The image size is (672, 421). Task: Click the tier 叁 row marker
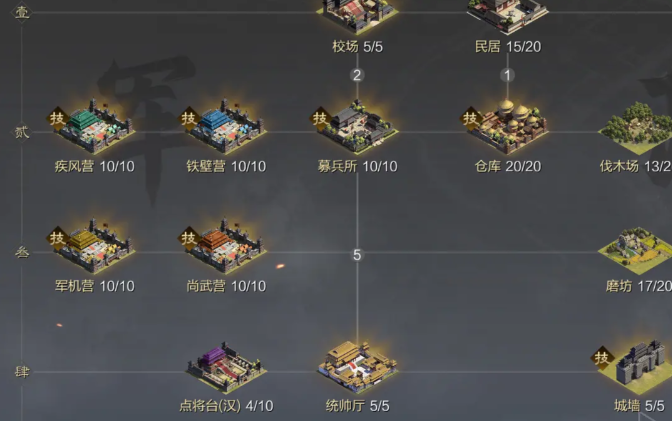[x=22, y=253]
